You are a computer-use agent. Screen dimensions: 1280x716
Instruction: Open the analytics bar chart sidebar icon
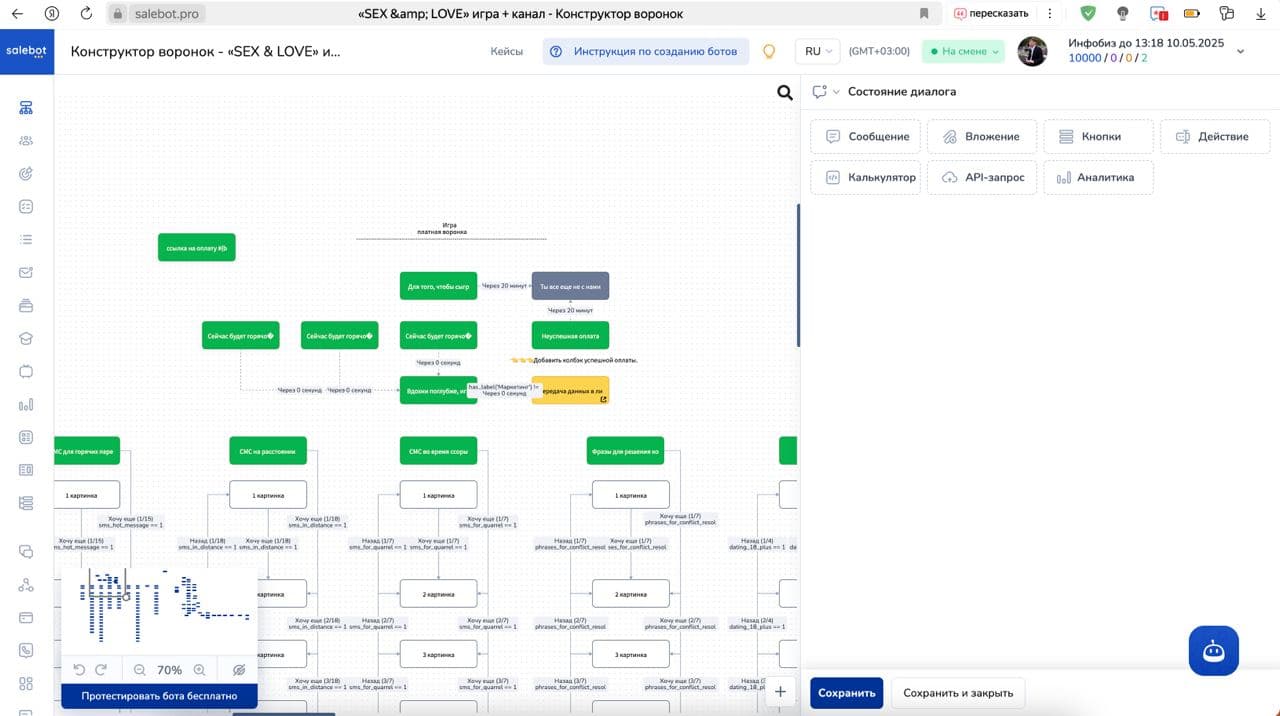tap(26, 405)
